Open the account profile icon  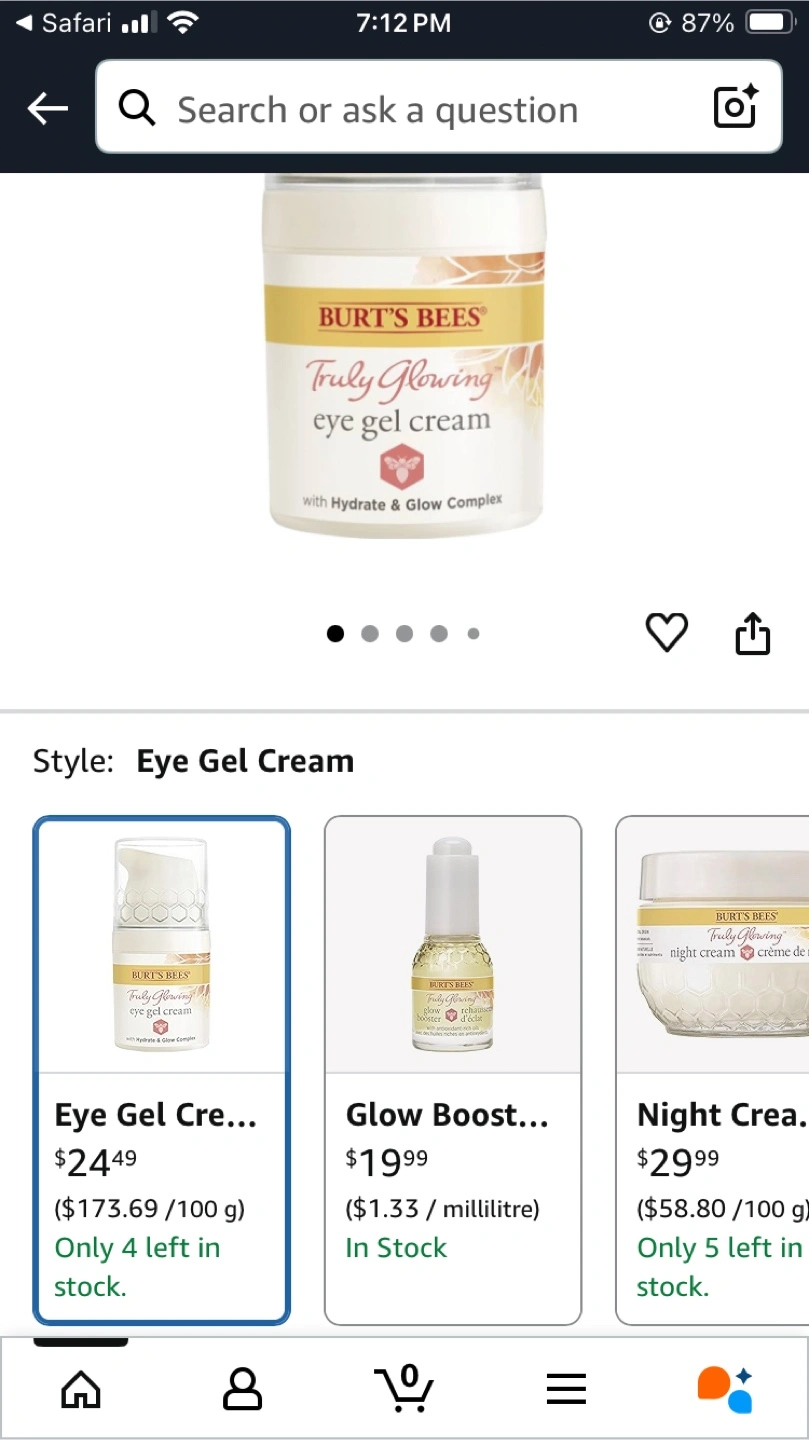coord(242,1389)
